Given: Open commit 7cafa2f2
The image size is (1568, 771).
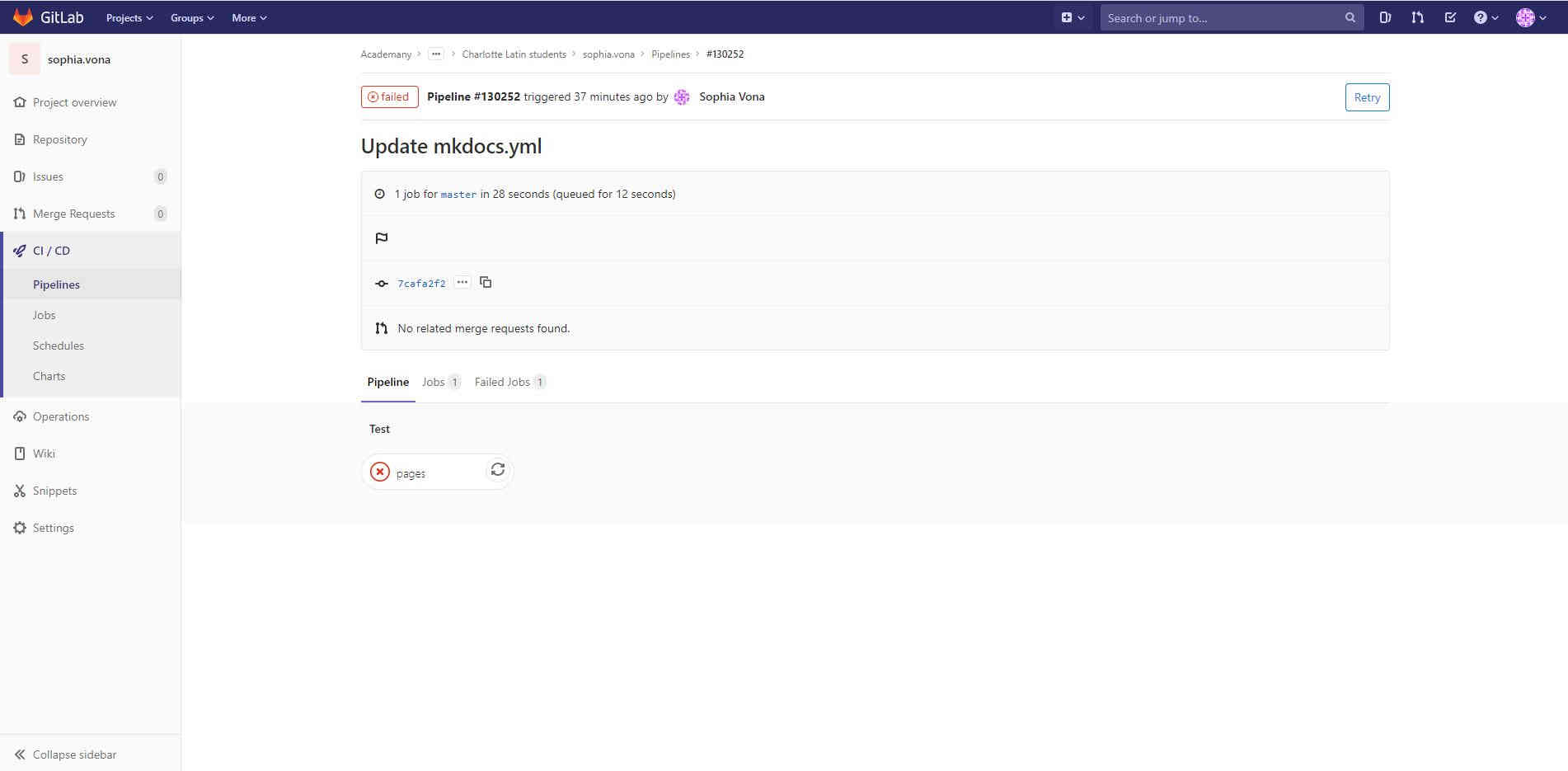Looking at the screenshot, I should (x=421, y=284).
